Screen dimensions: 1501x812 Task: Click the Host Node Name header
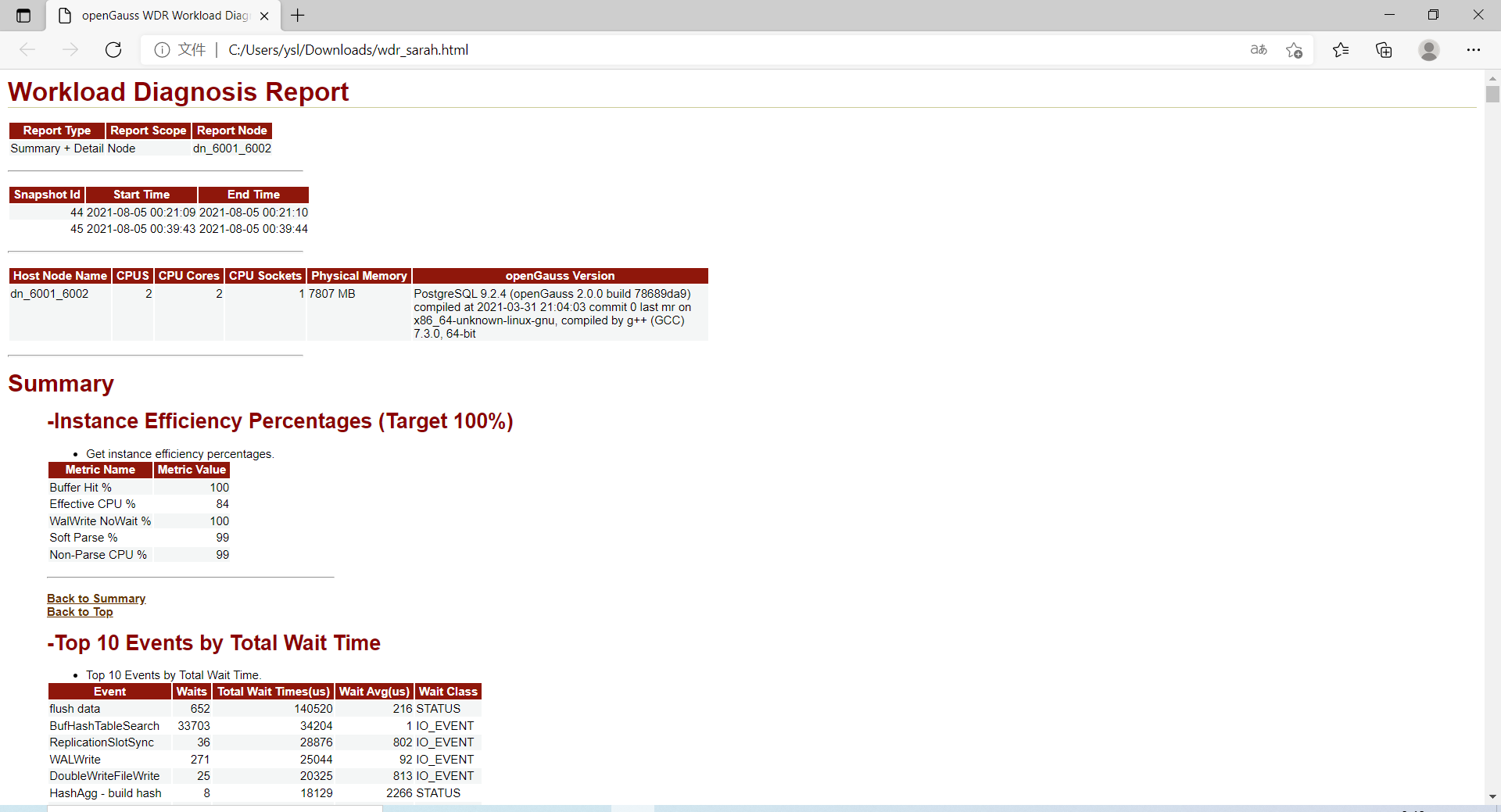click(60, 276)
